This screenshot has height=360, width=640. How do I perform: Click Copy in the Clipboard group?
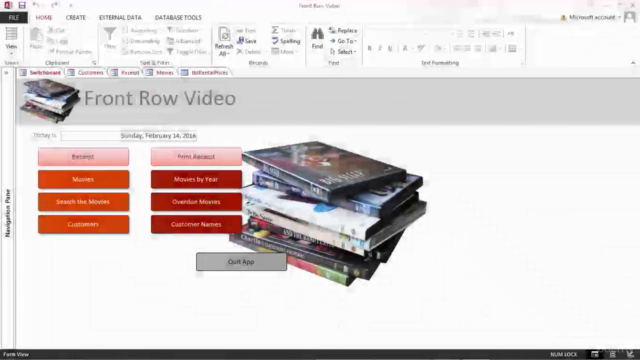(58, 41)
